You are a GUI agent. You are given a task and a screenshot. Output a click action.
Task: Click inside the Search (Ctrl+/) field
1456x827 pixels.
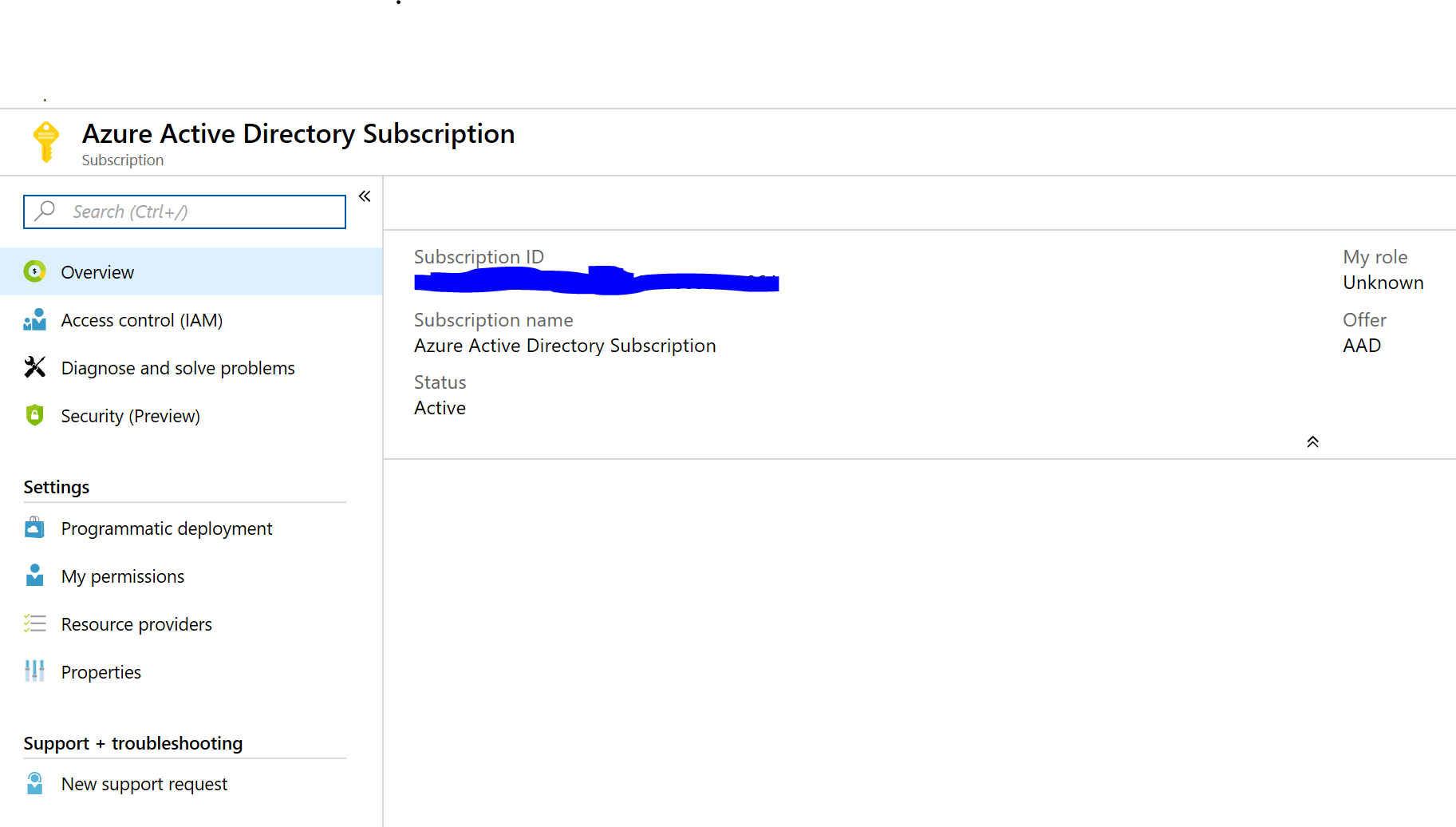(x=183, y=211)
